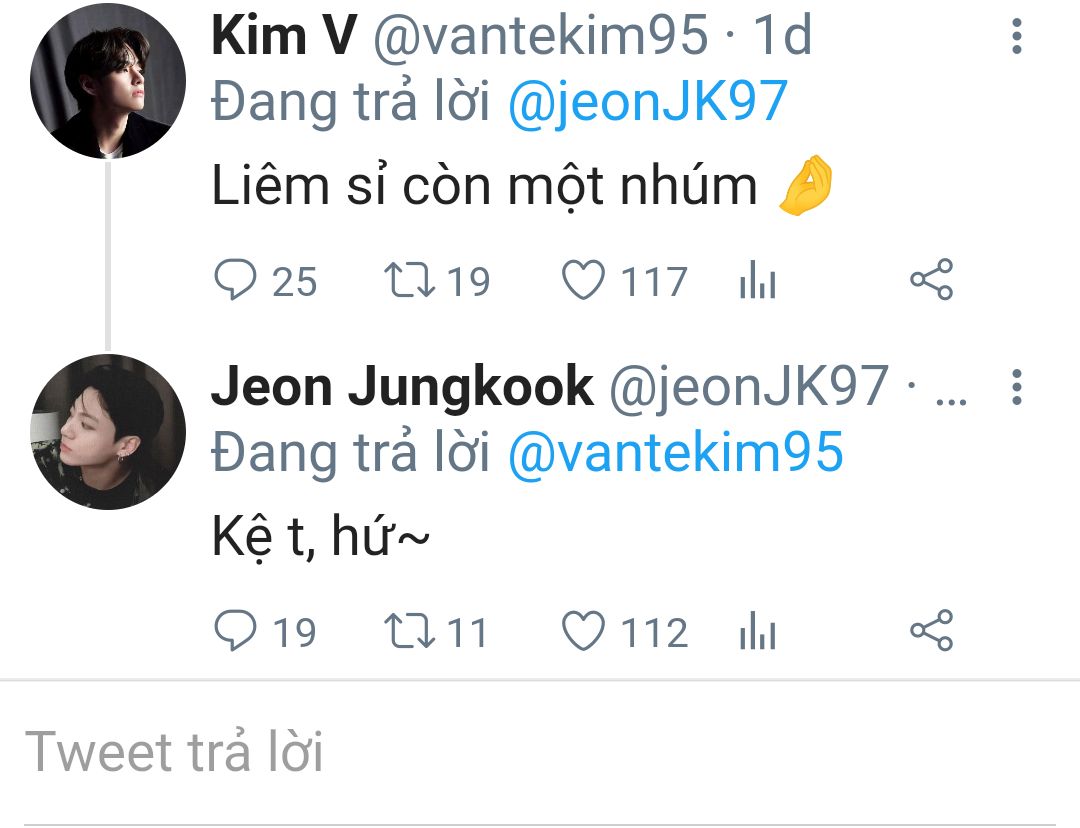Viewport: 1080px width, 828px height.
Task: Open Kim V's profile picture
Action: pyautogui.click(x=108, y=81)
